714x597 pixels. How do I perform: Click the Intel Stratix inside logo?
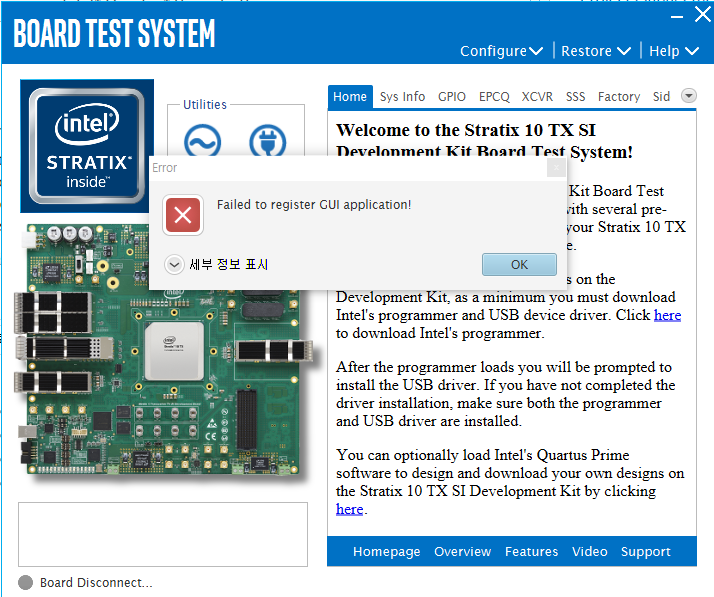(x=87, y=146)
